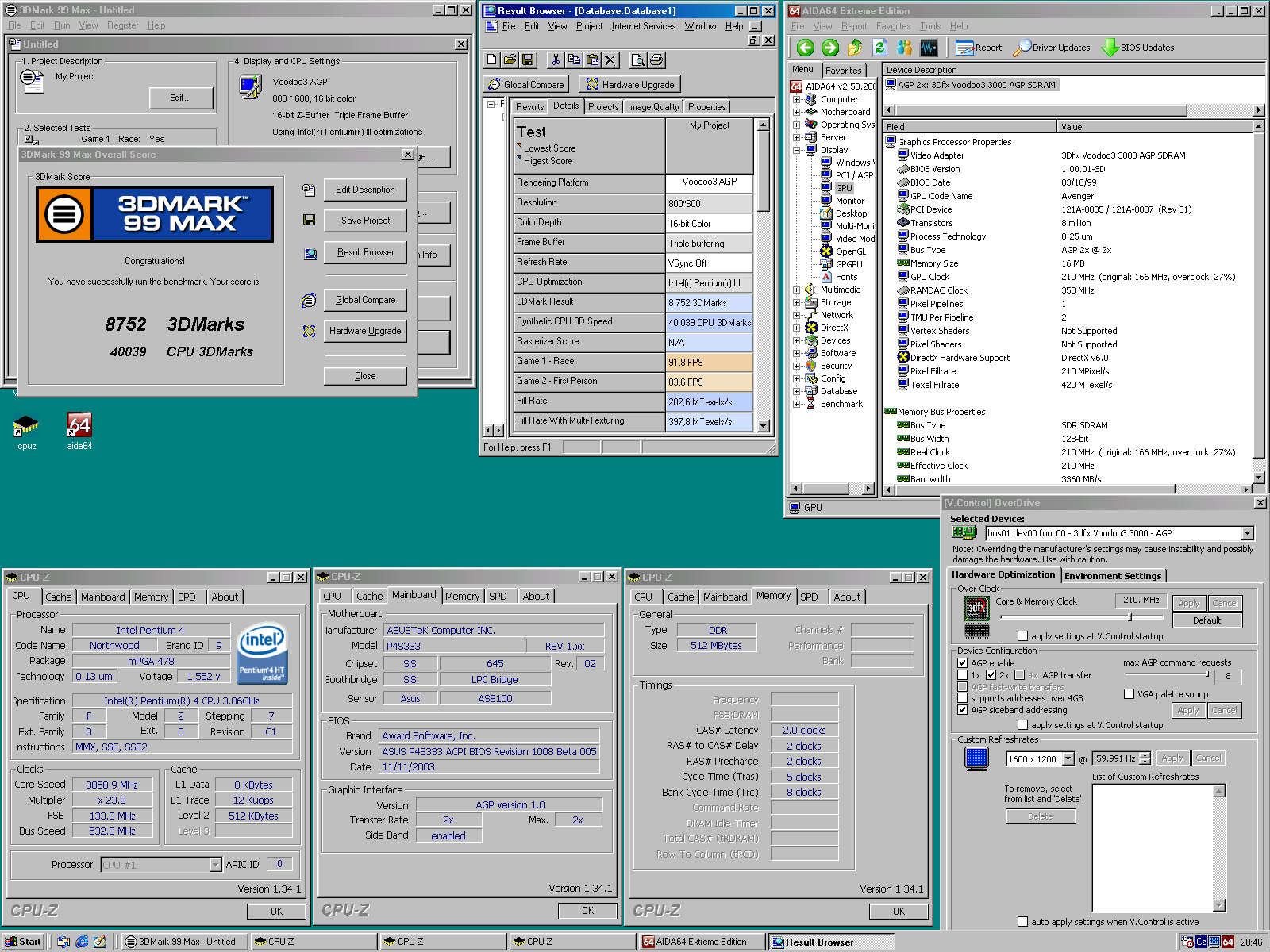
Task: Click AIDA64 Report toolbar button
Action: pos(979,48)
